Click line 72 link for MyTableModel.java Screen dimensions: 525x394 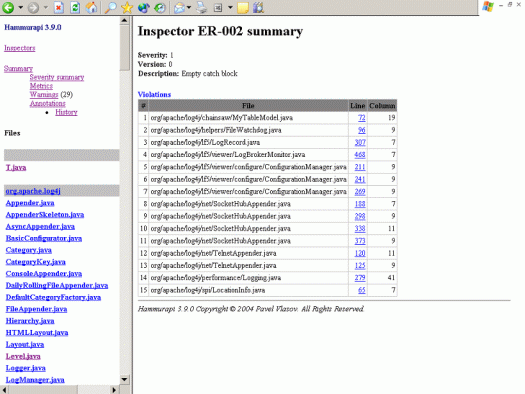(362, 118)
